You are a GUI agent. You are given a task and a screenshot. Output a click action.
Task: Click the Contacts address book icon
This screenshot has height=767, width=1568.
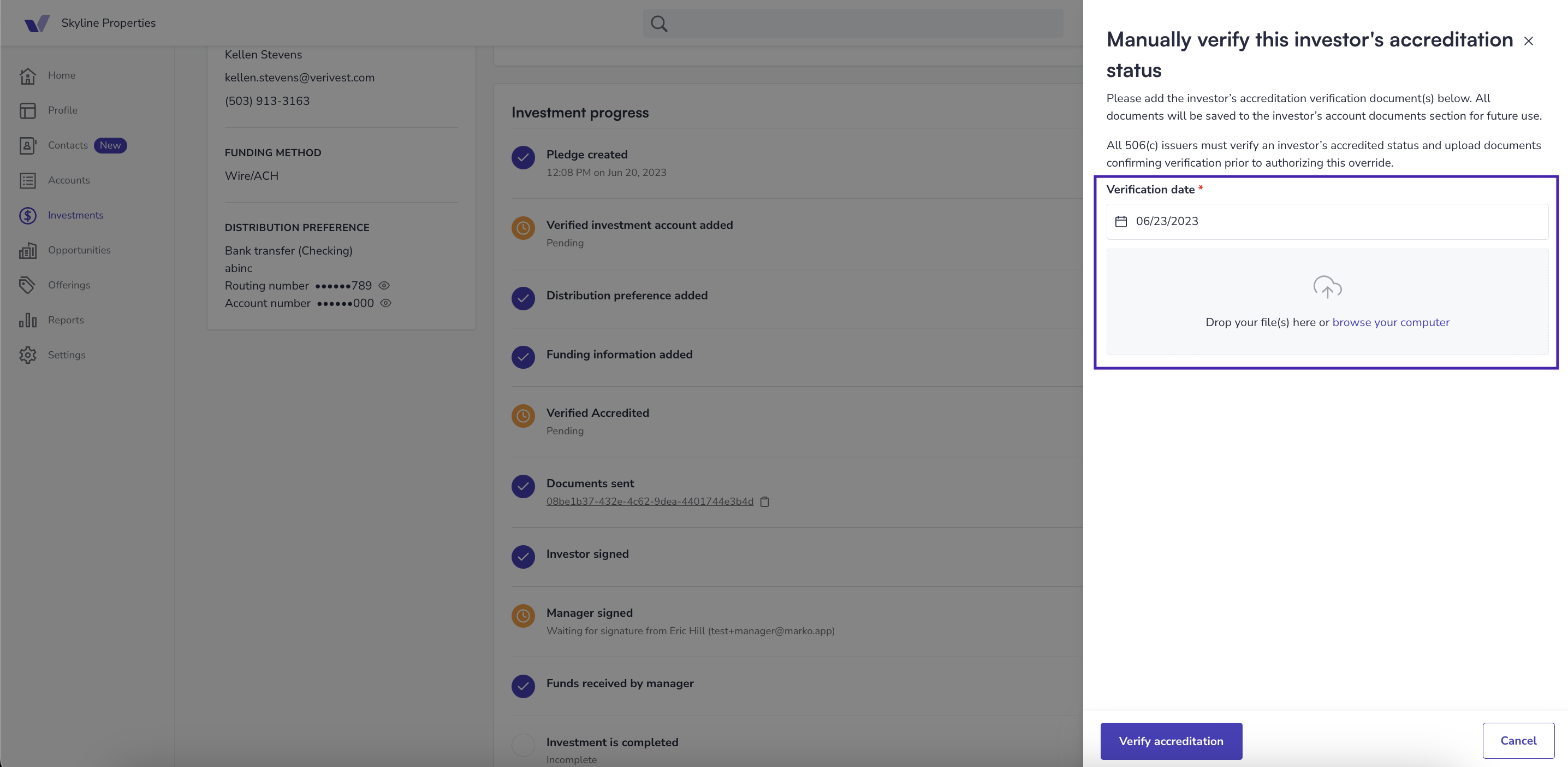tap(27, 146)
